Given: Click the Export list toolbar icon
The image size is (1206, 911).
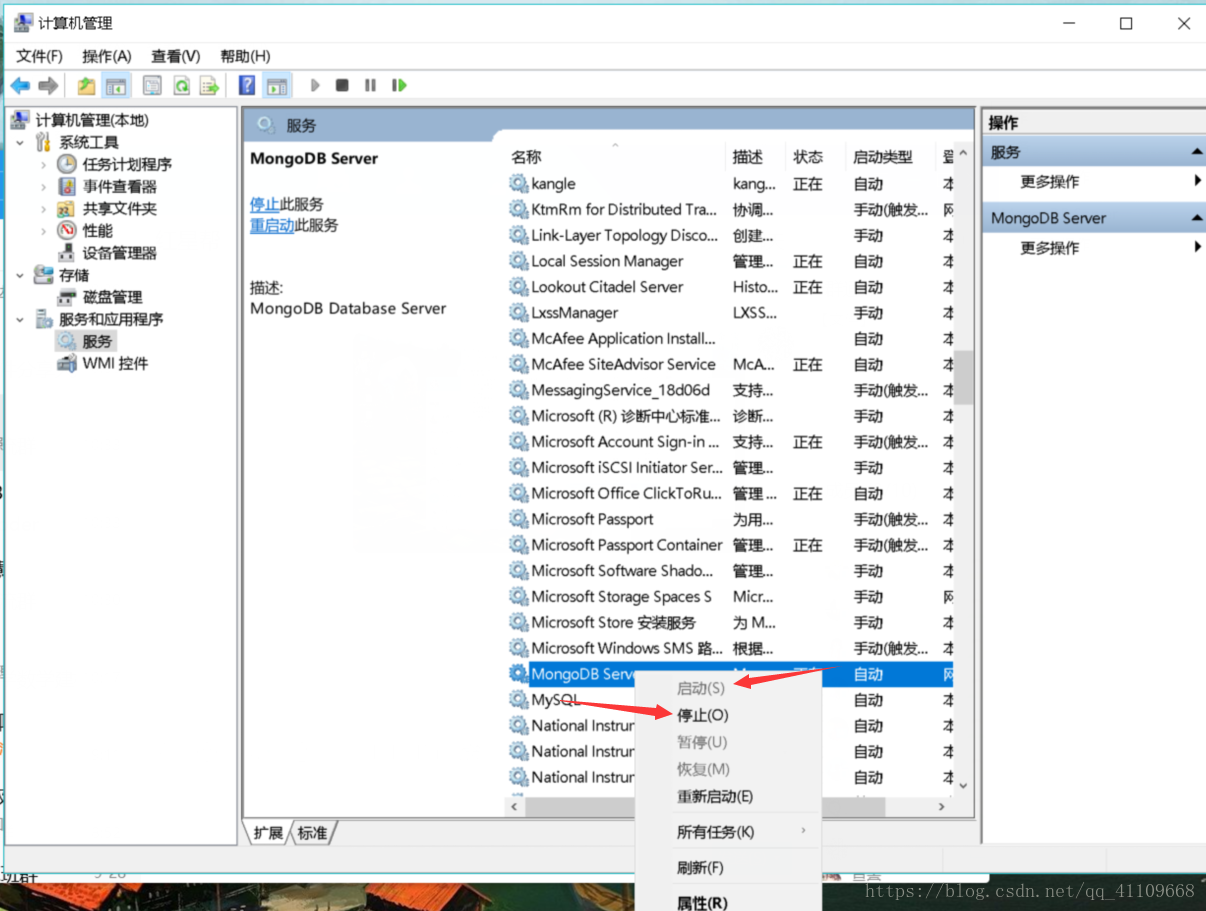Looking at the screenshot, I should 209,86.
